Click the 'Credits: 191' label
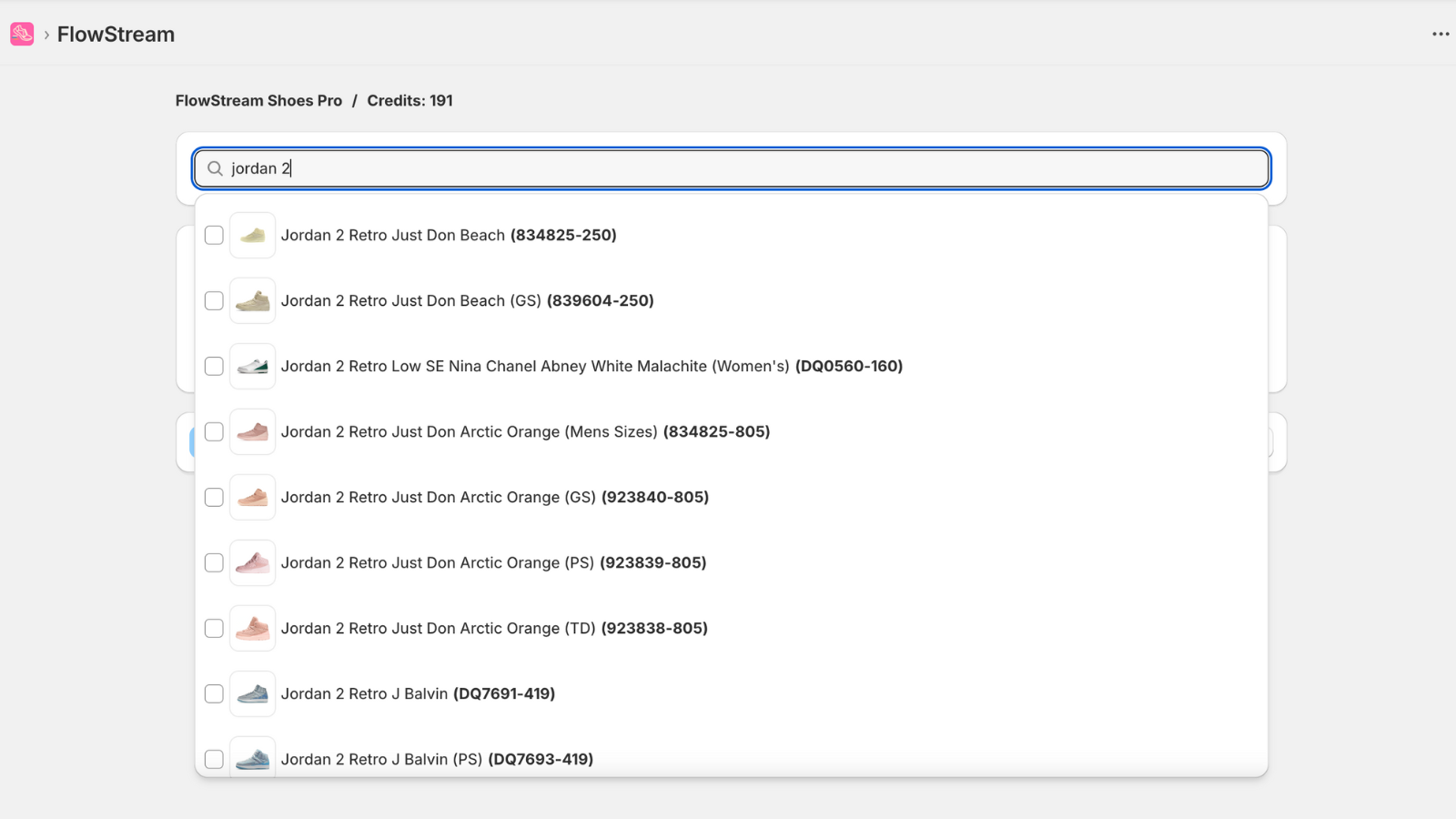 [x=409, y=101]
